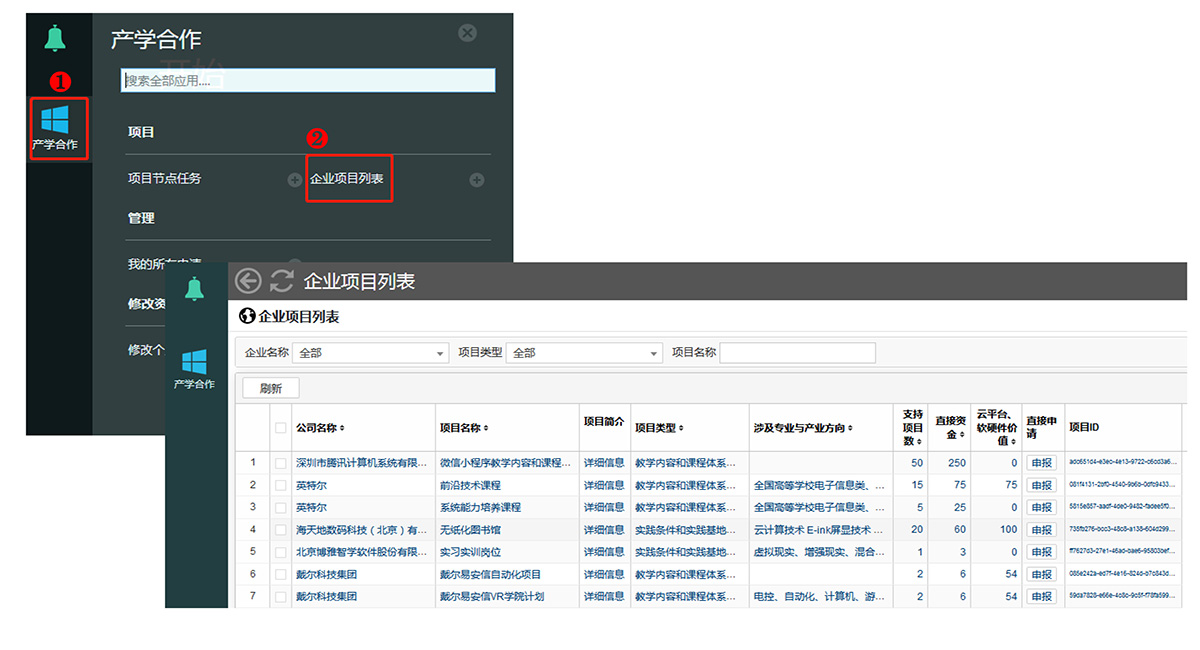Click the back arrow beside 企业项目列表 title
The image size is (1200, 650).
[248, 281]
